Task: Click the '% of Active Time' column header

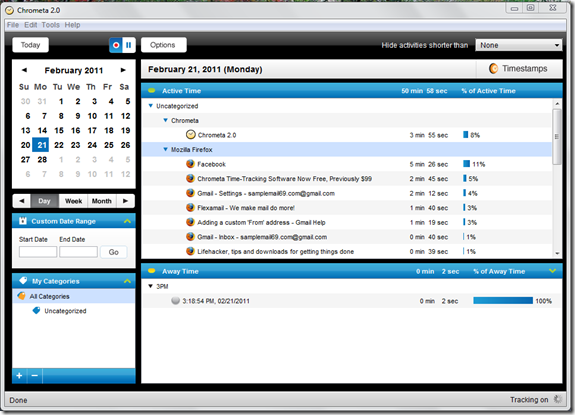Action: click(488, 91)
